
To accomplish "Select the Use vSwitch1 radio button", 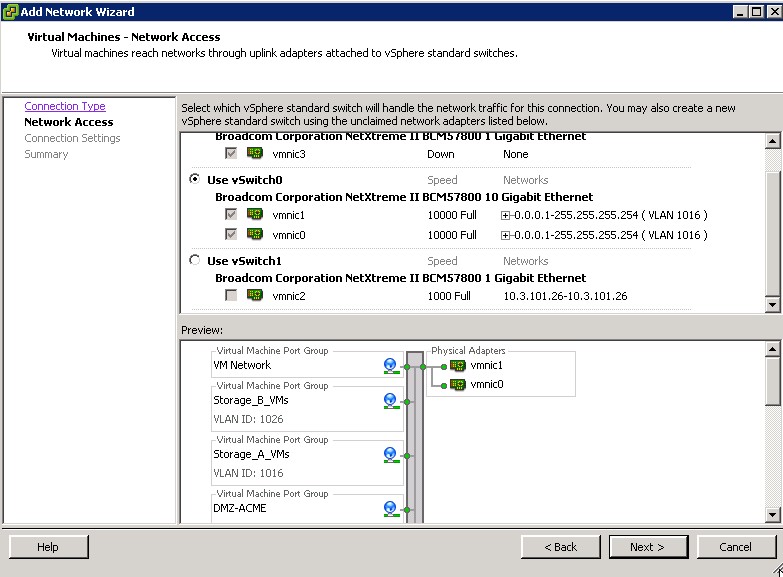I will (195, 261).
